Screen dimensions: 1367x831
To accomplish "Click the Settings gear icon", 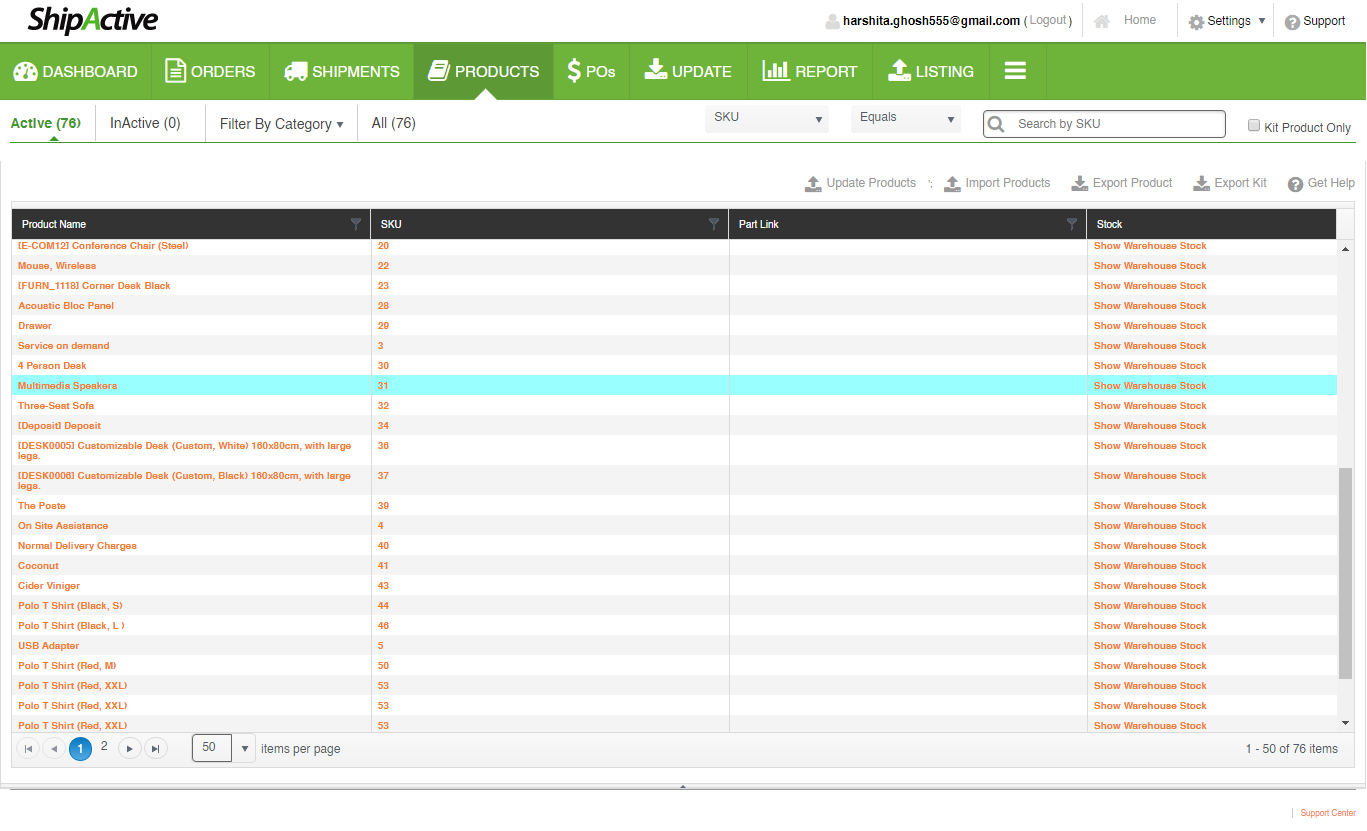I will click(x=1196, y=21).
